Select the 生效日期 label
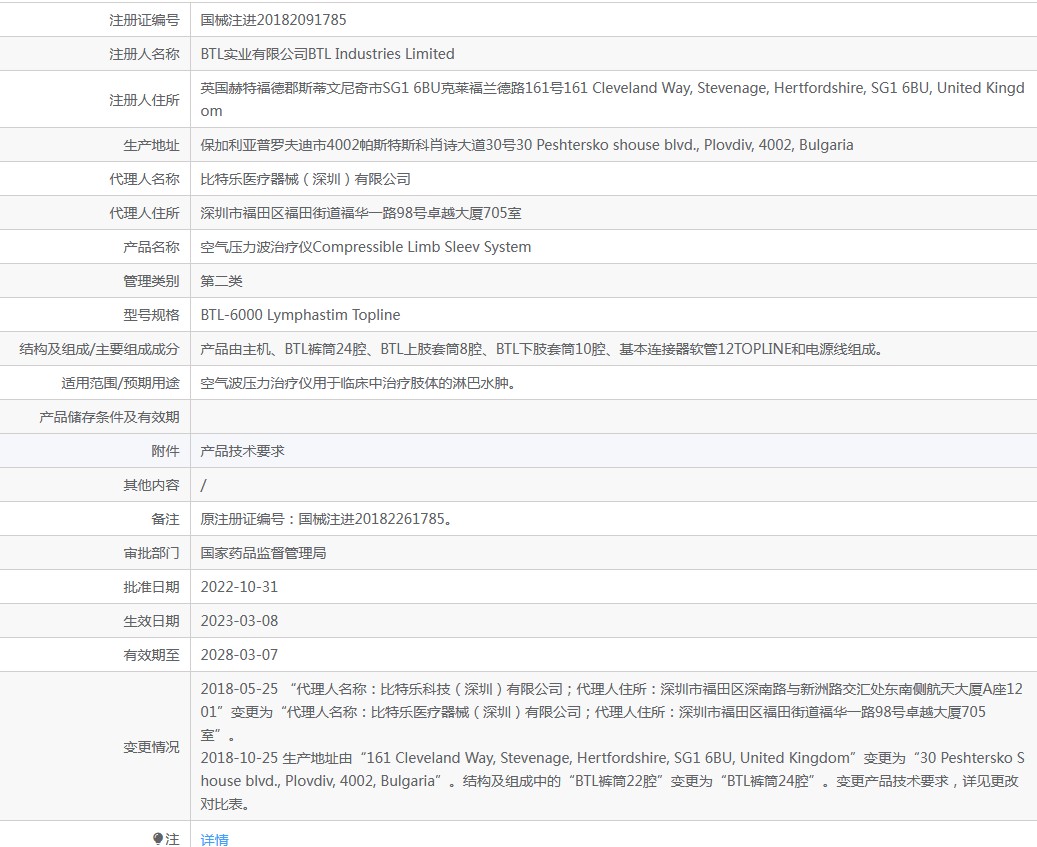 point(151,622)
